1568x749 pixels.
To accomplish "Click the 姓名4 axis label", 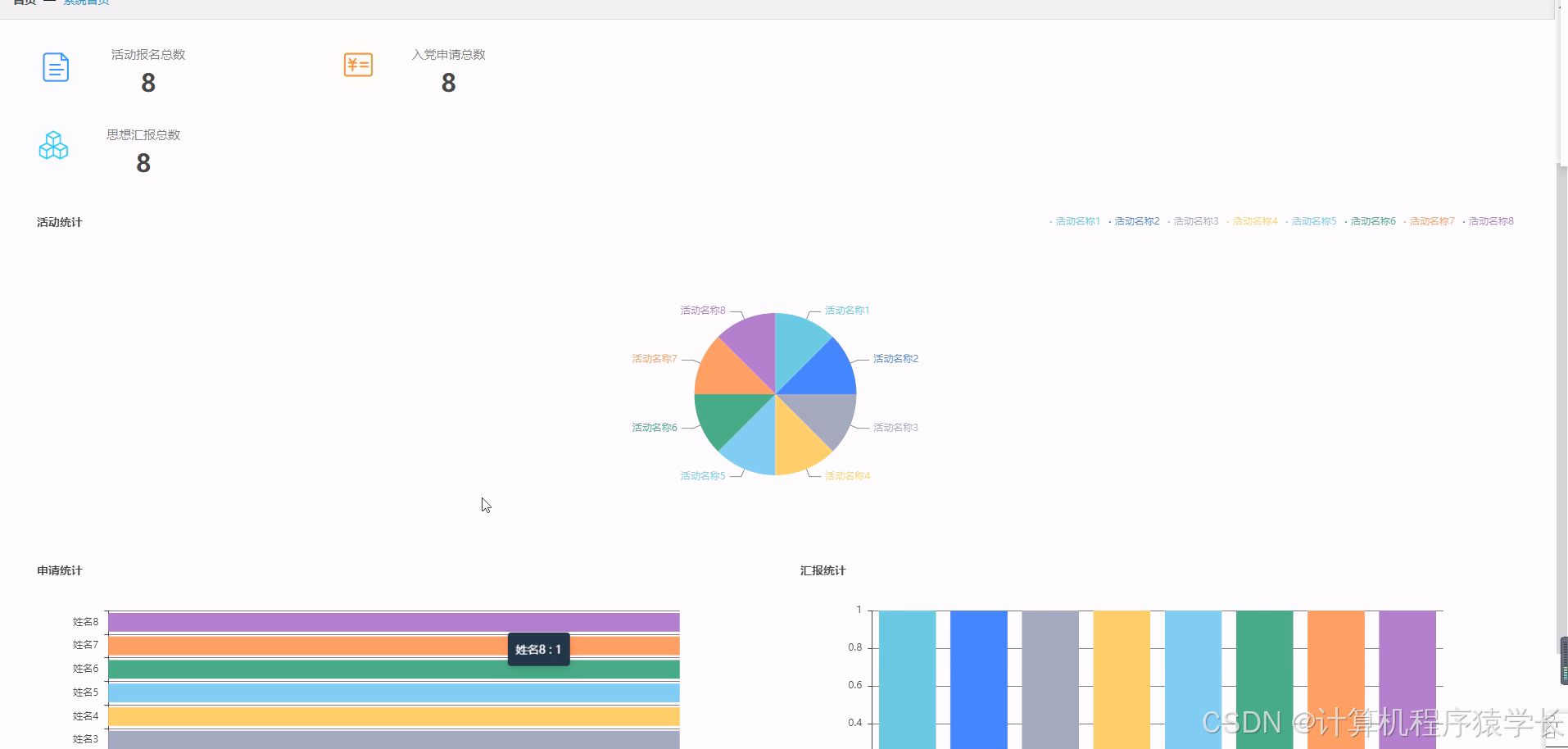I will [x=85, y=716].
